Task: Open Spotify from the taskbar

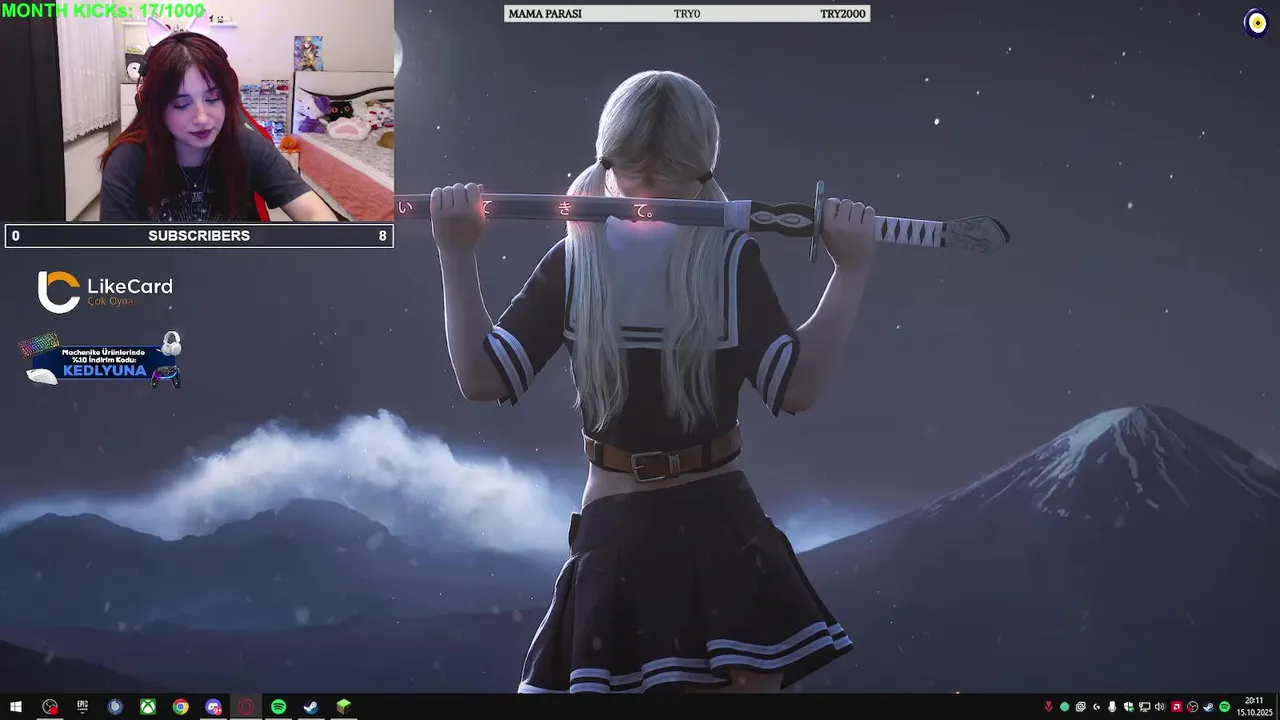Action: 278,707
